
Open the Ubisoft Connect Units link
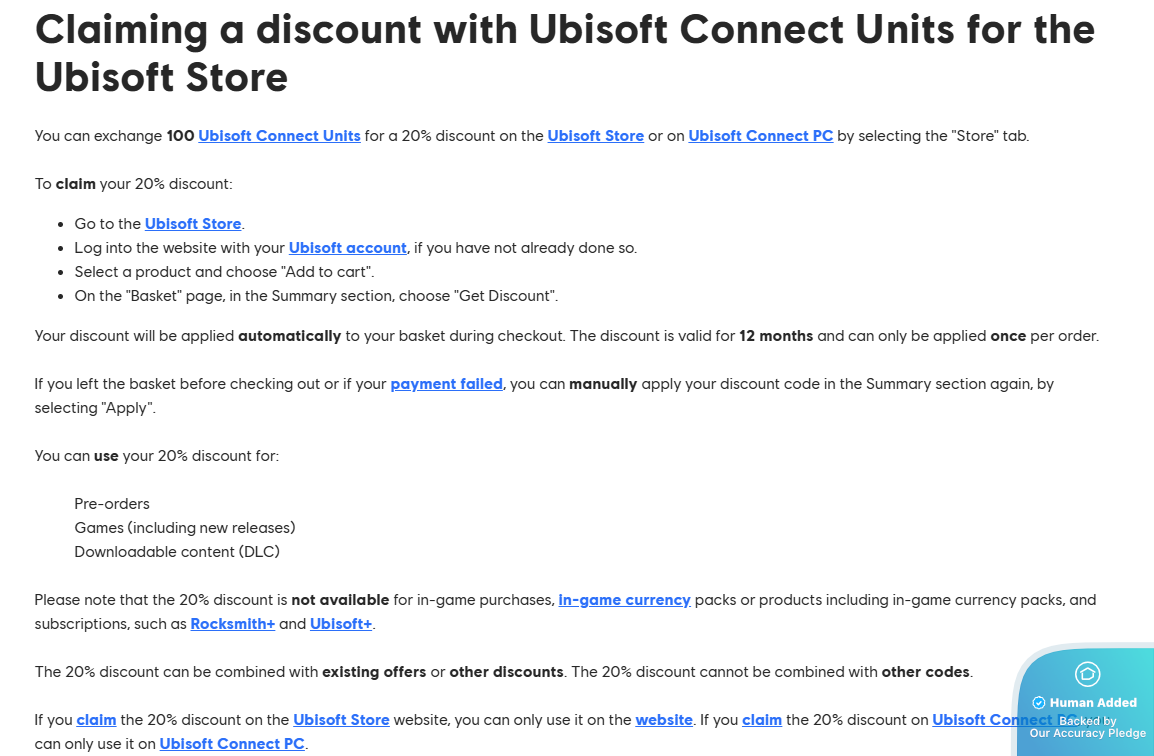click(x=279, y=136)
